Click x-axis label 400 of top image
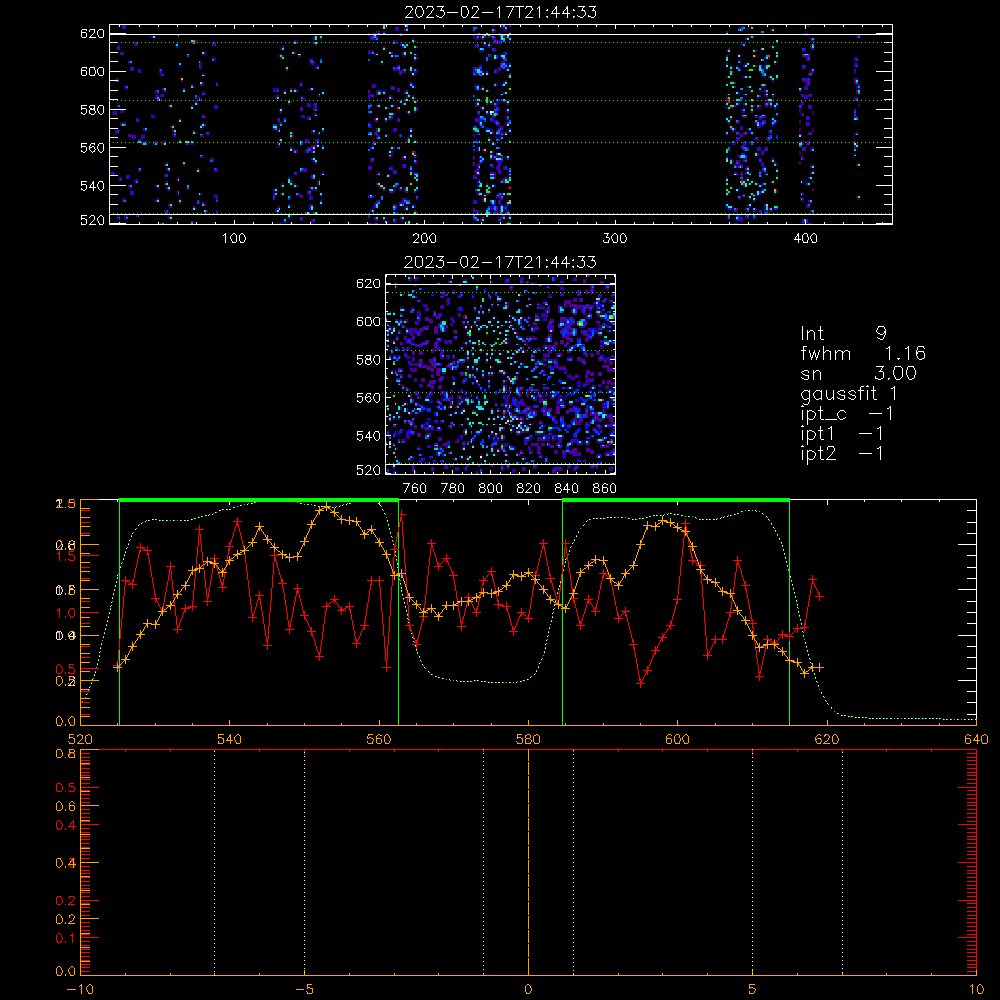Viewport: 1000px width, 1000px height. (805, 239)
